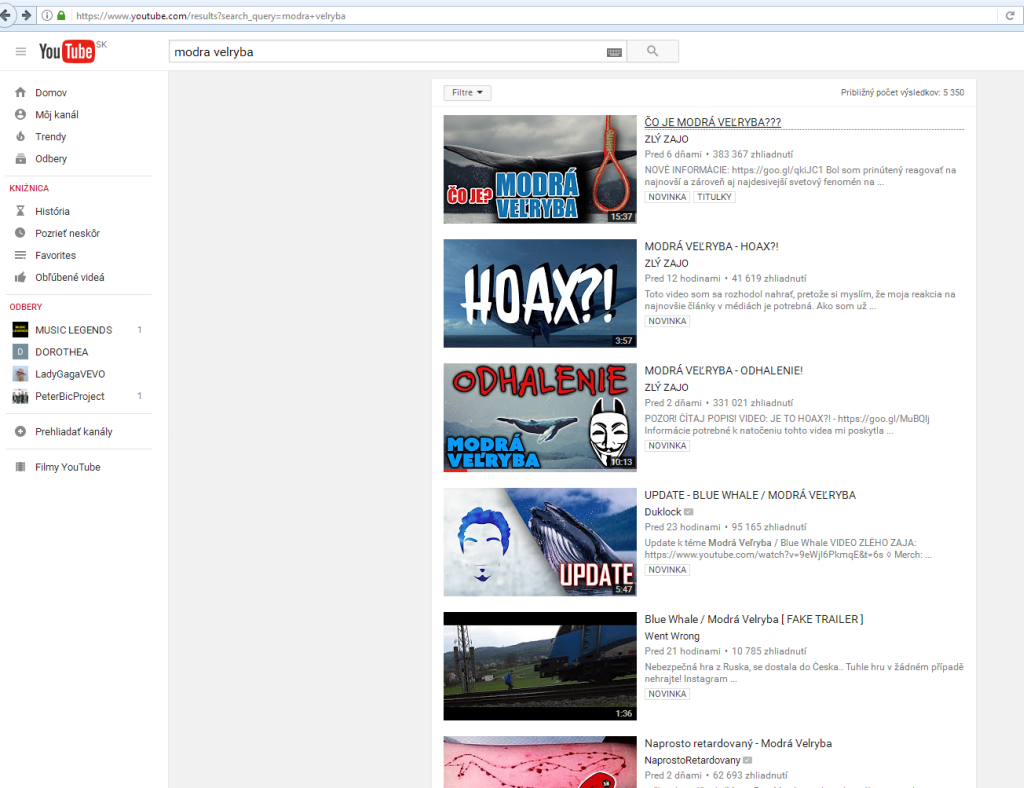Click the Filmy YouTube film icon
This screenshot has width=1024, height=788.
[x=20, y=466]
